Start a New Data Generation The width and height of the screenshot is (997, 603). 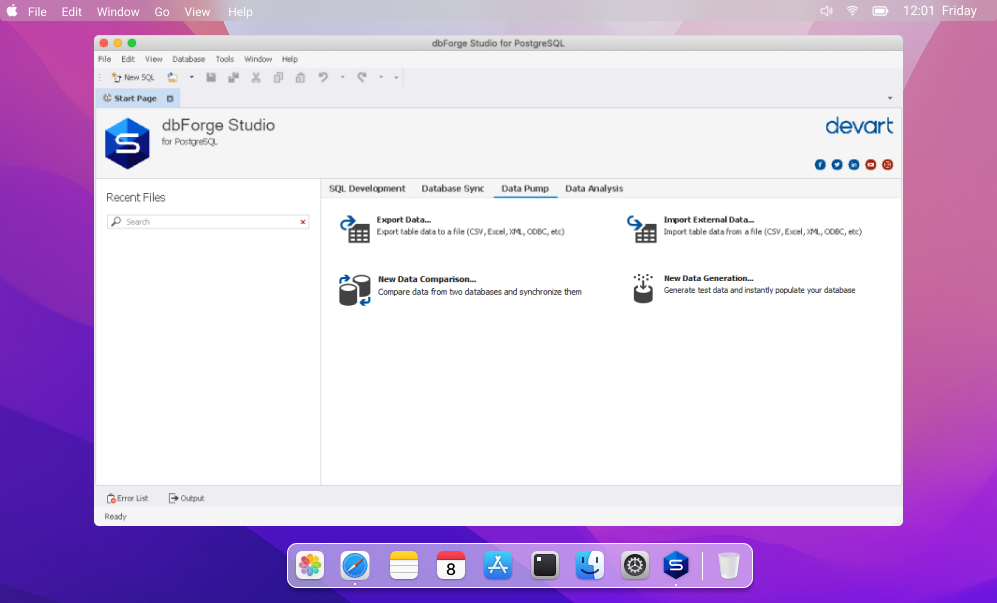[744, 288]
